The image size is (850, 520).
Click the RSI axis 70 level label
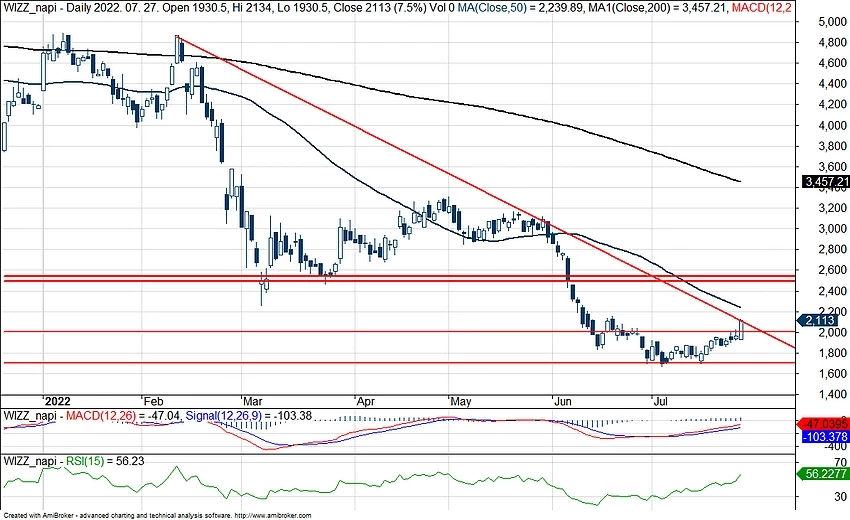[841, 463]
